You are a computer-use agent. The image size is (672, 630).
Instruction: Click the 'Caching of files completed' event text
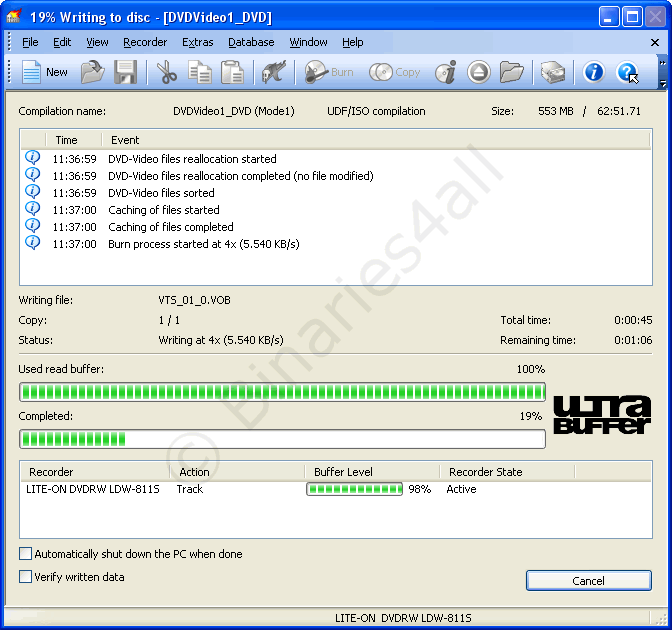click(171, 227)
